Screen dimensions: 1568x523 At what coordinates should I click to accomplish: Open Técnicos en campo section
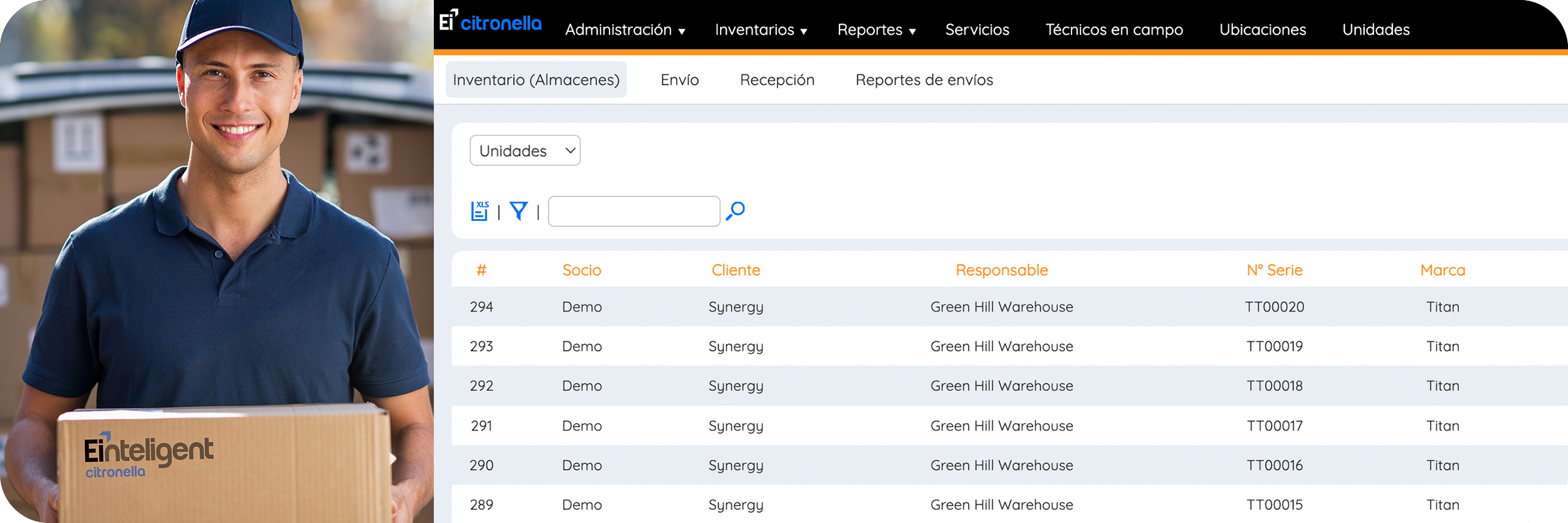pyautogui.click(x=1114, y=30)
